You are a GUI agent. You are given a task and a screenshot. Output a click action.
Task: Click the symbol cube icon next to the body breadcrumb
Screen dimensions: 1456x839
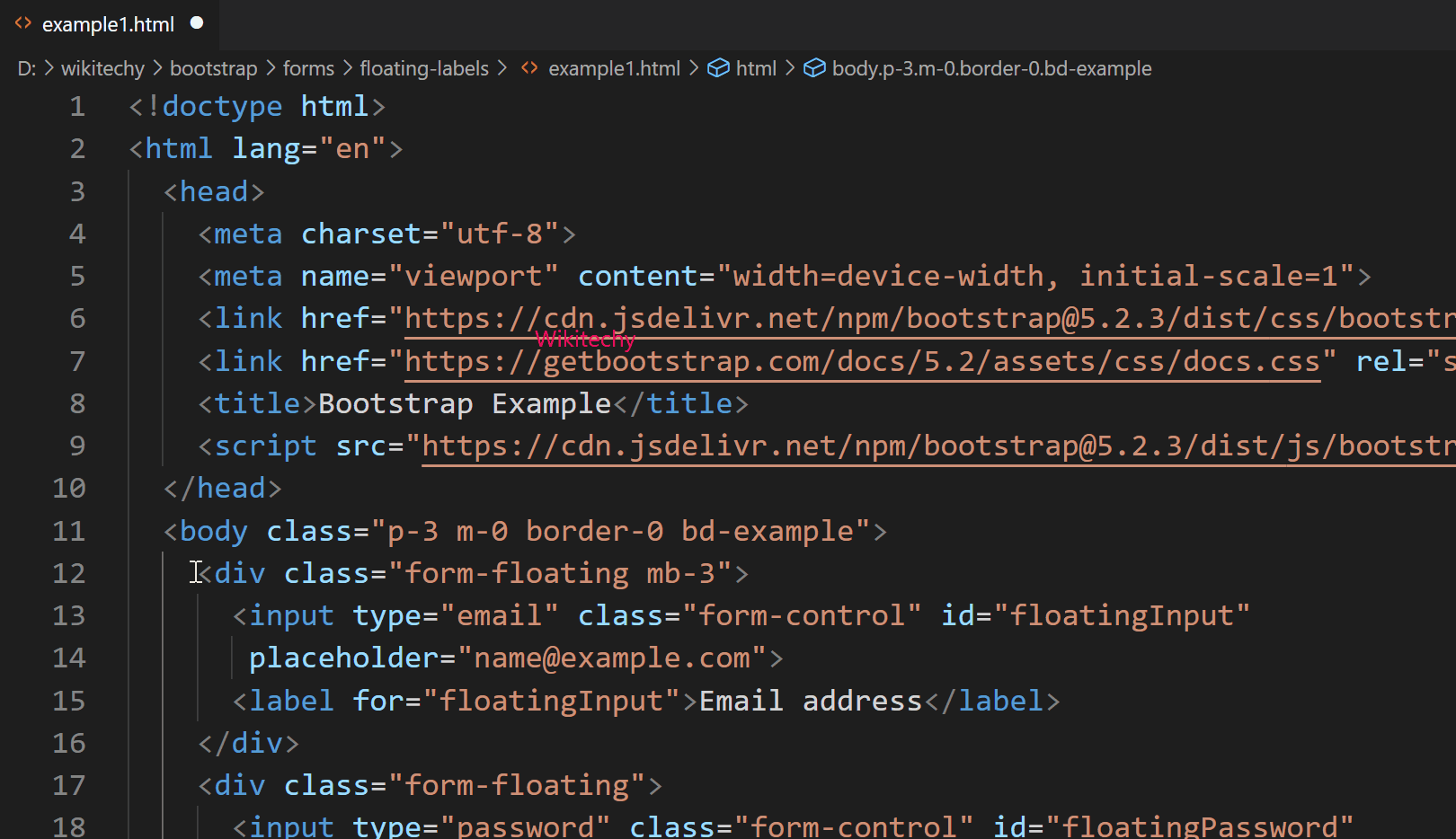point(813,67)
